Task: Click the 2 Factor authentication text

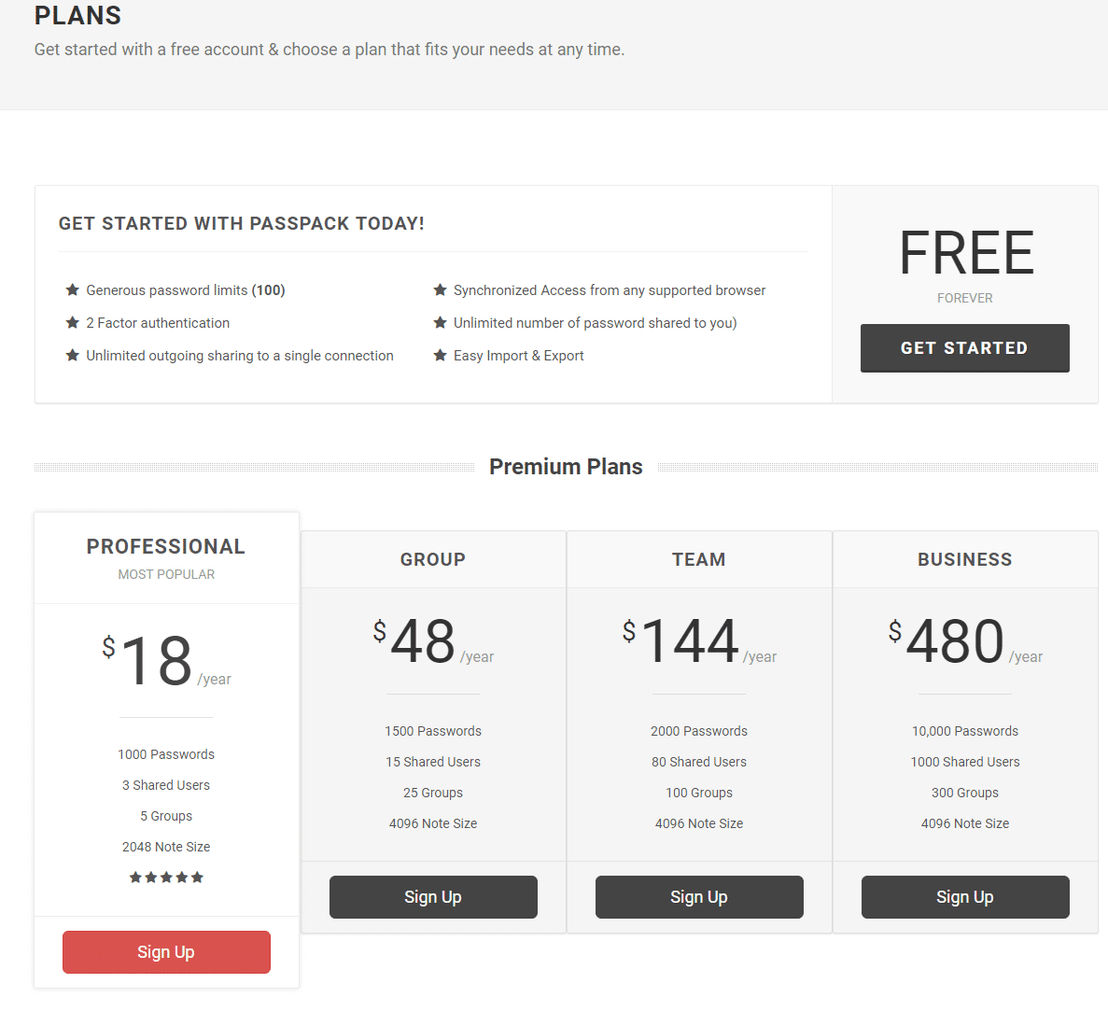Action: click(158, 323)
